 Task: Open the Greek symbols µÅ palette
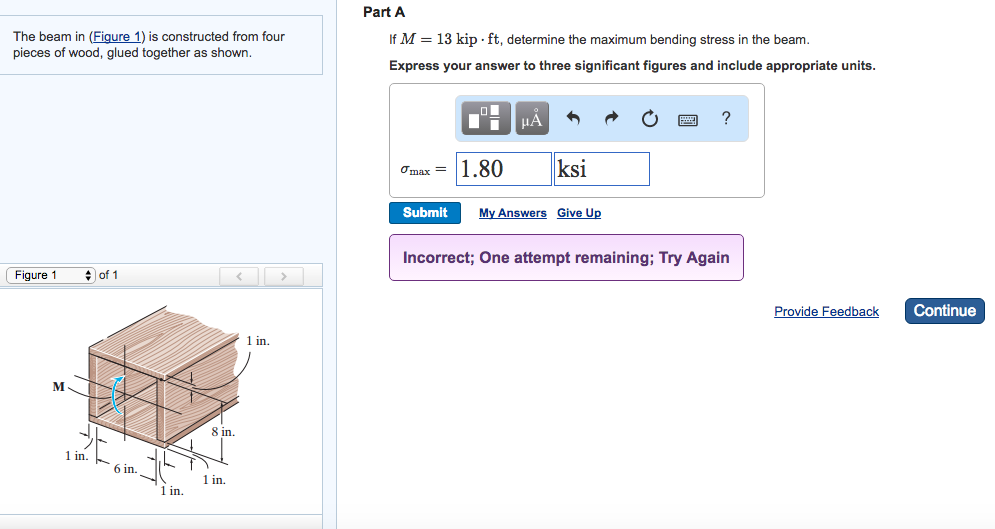[x=532, y=118]
